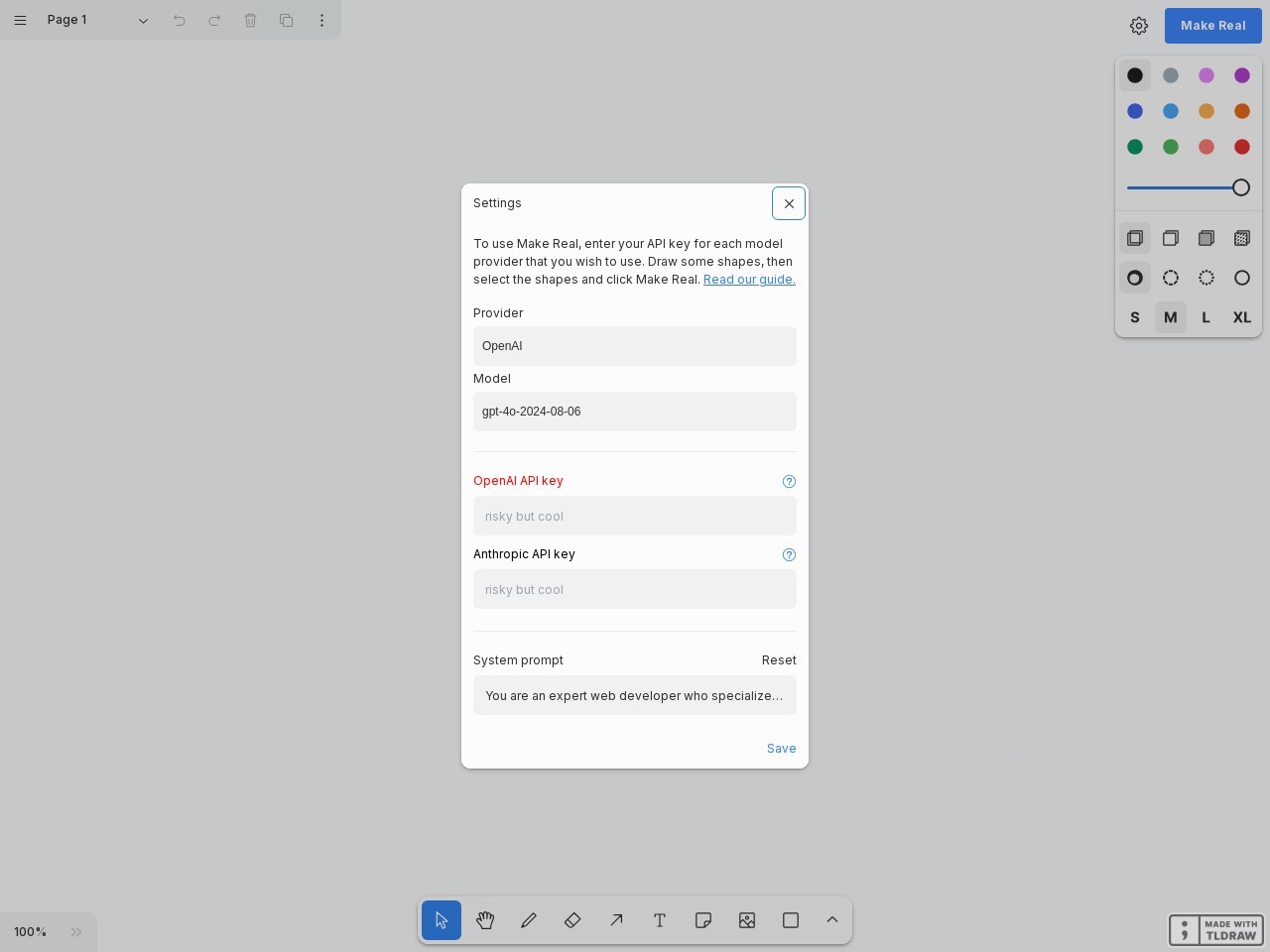Choose the light red color swatch
Screen dimensions: 1270x952
click(1206, 147)
